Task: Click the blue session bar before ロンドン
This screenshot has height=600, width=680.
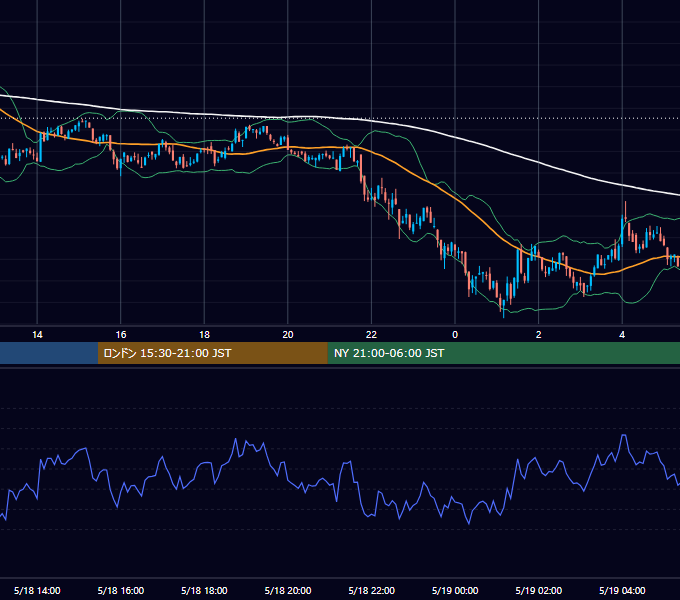Action: (x=49, y=353)
